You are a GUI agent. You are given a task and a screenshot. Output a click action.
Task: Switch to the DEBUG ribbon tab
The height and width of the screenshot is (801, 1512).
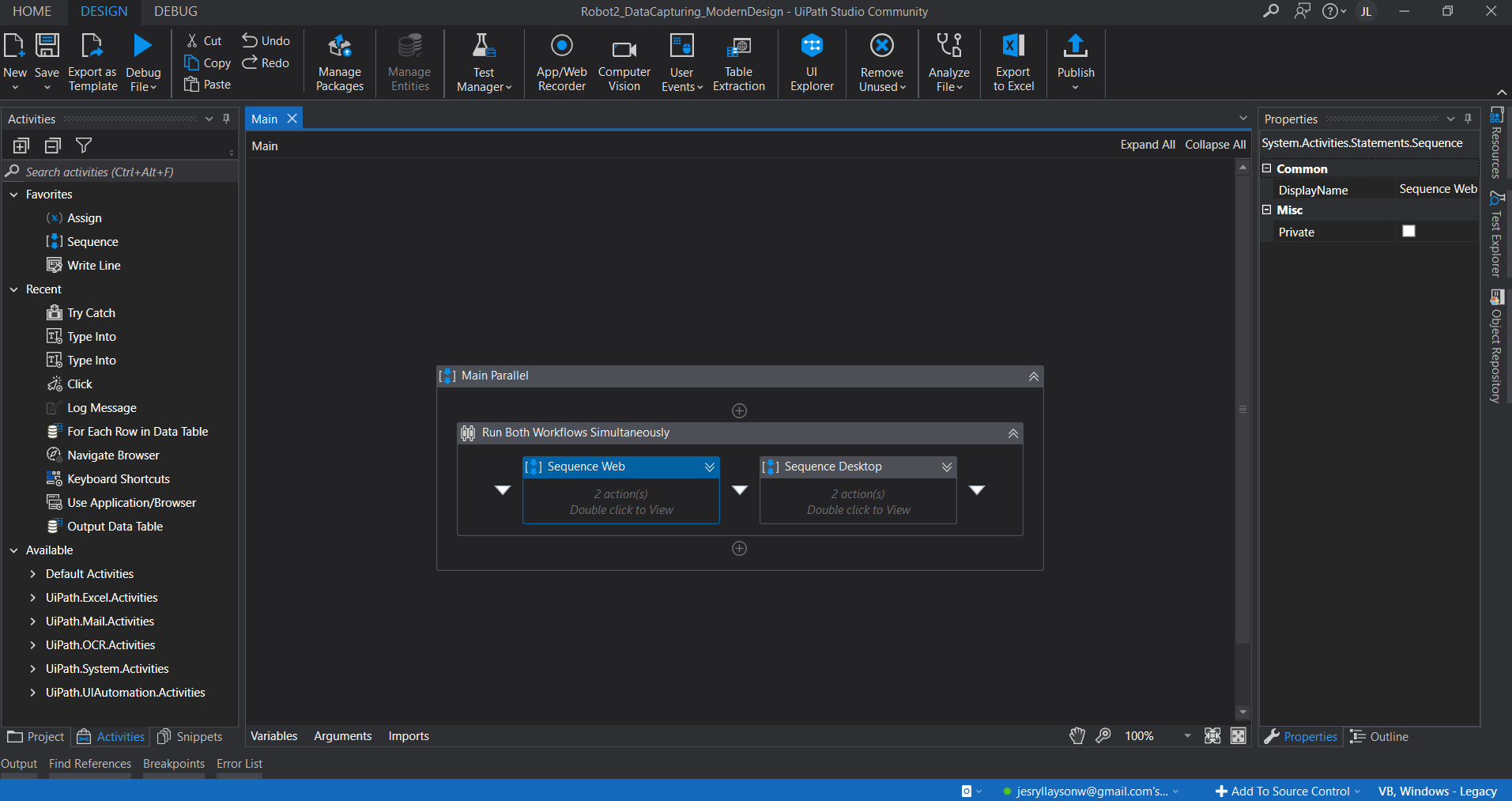176,11
